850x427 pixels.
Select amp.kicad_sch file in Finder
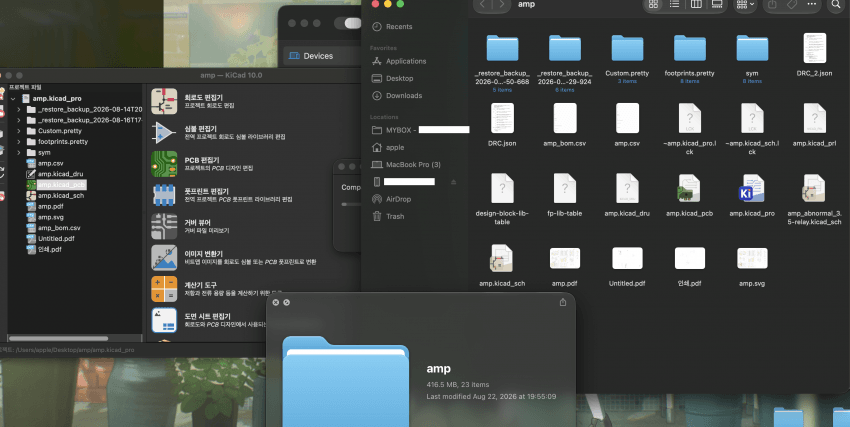(502, 264)
